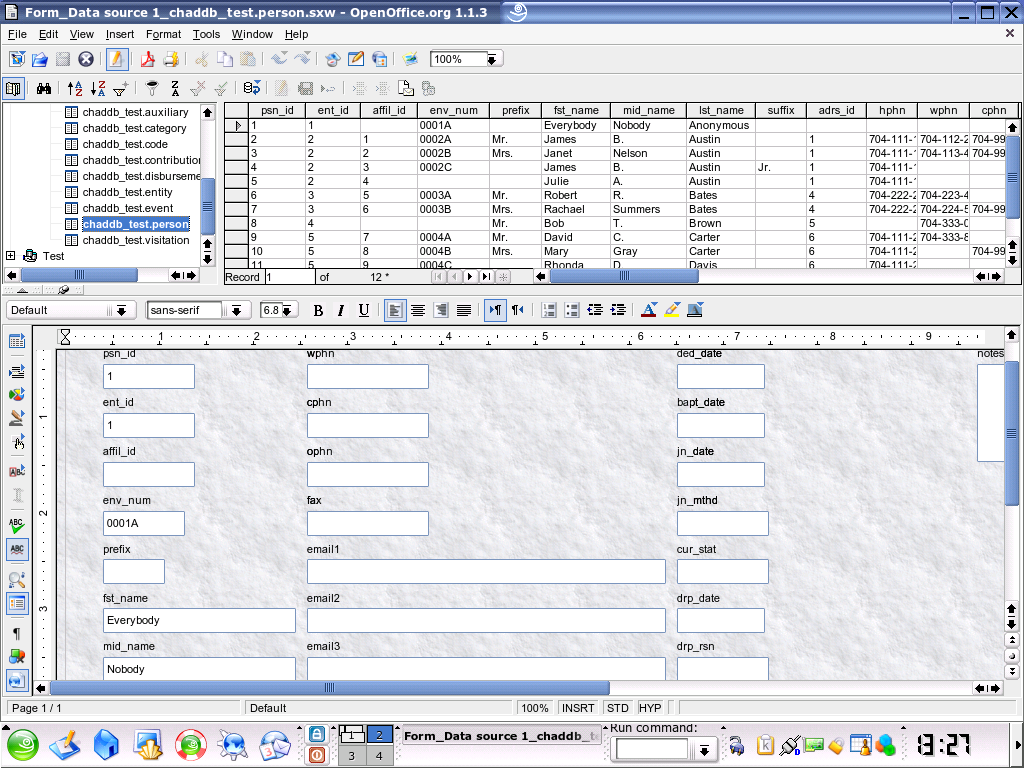Toggle italic formatting
The width and height of the screenshot is (1024, 768).
(x=341, y=310)
